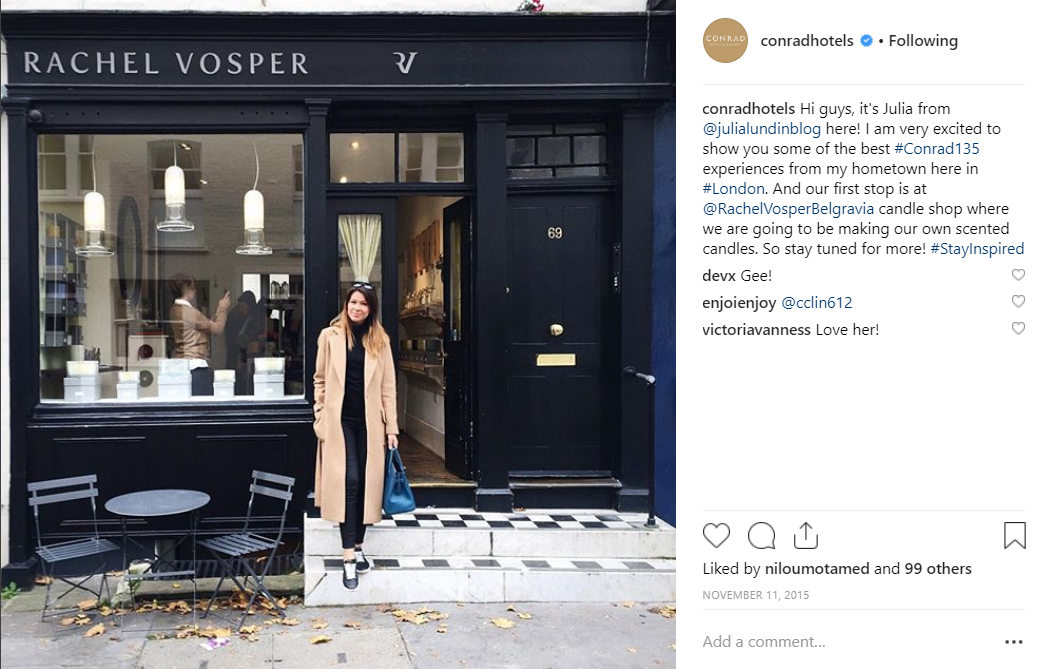1050x669 pixels.
Task: Share the post using the upload arrow icon
Action: point(806,535)
